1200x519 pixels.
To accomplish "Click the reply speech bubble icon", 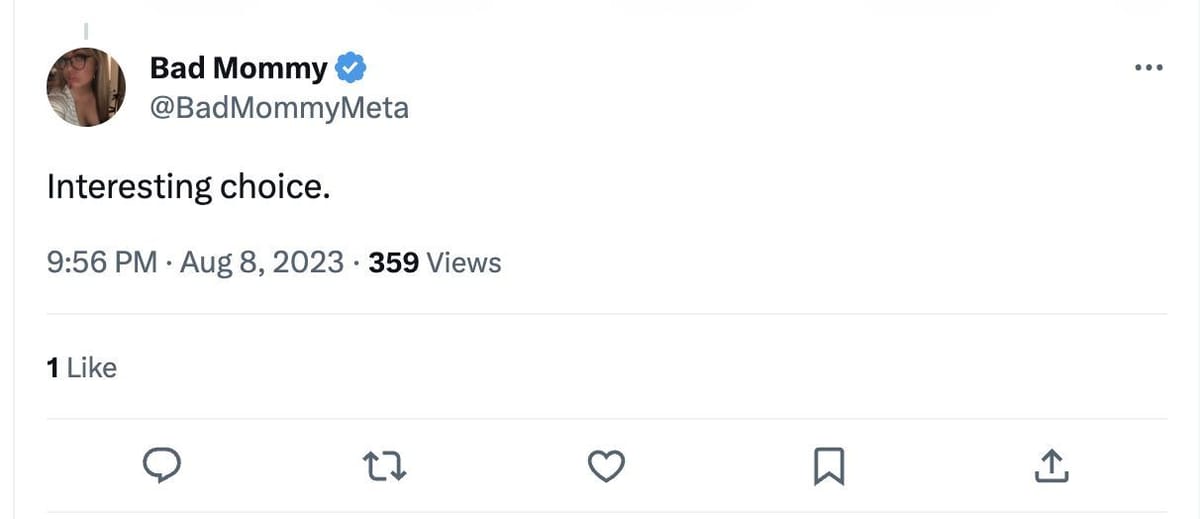I will 161,465.
